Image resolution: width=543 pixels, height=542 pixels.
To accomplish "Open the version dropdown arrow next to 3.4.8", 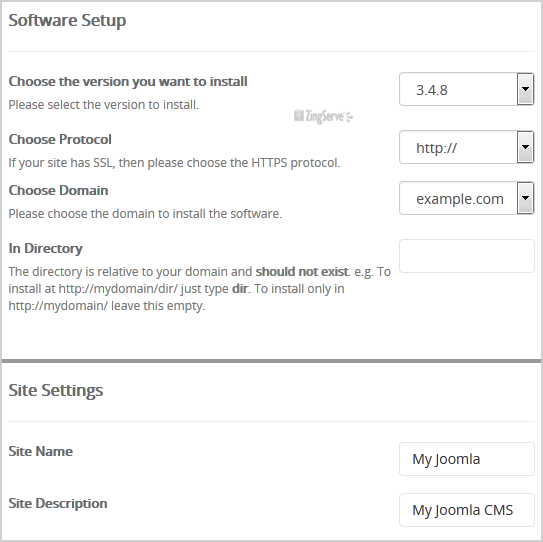I will [525, 89].
